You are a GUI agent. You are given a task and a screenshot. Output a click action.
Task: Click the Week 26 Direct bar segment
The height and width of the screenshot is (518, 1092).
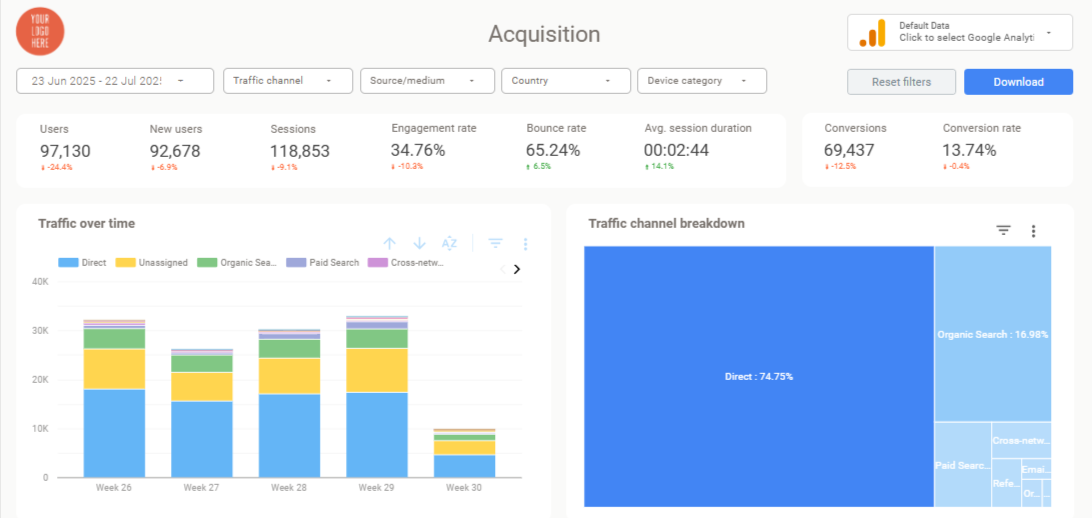click(x=114, y=433)
